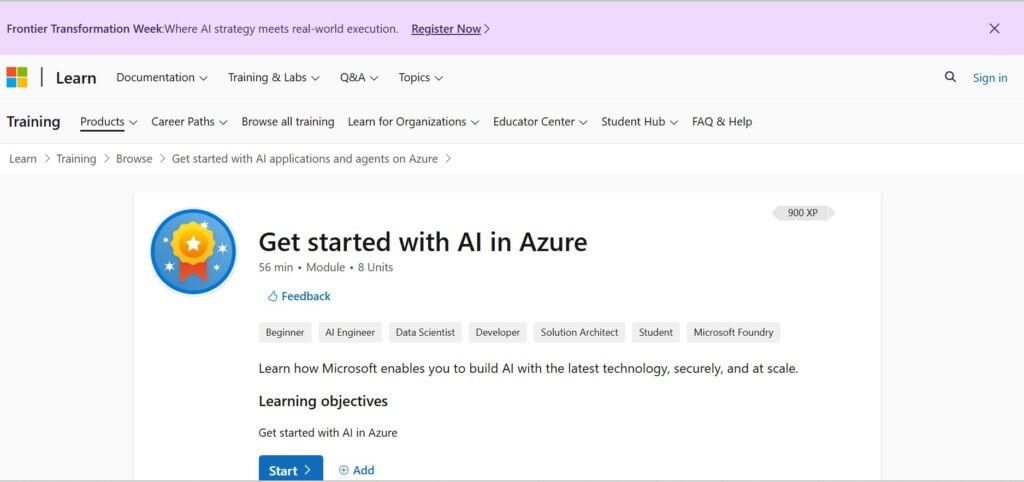The width and height of the screenshot is (1024, 482).
Task: Click the Sign in link
Action: (x=989, y=78)
